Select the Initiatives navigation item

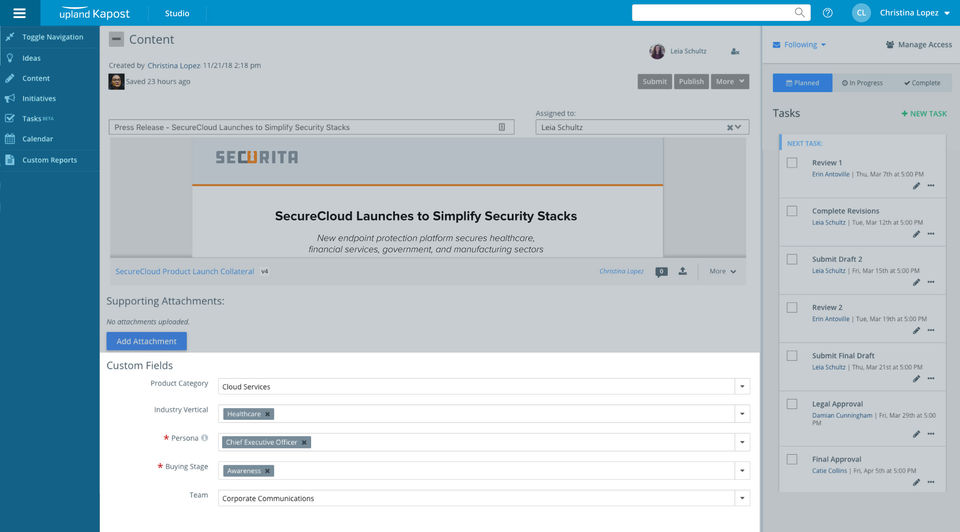pyautogui.click(x=39, y=99)
